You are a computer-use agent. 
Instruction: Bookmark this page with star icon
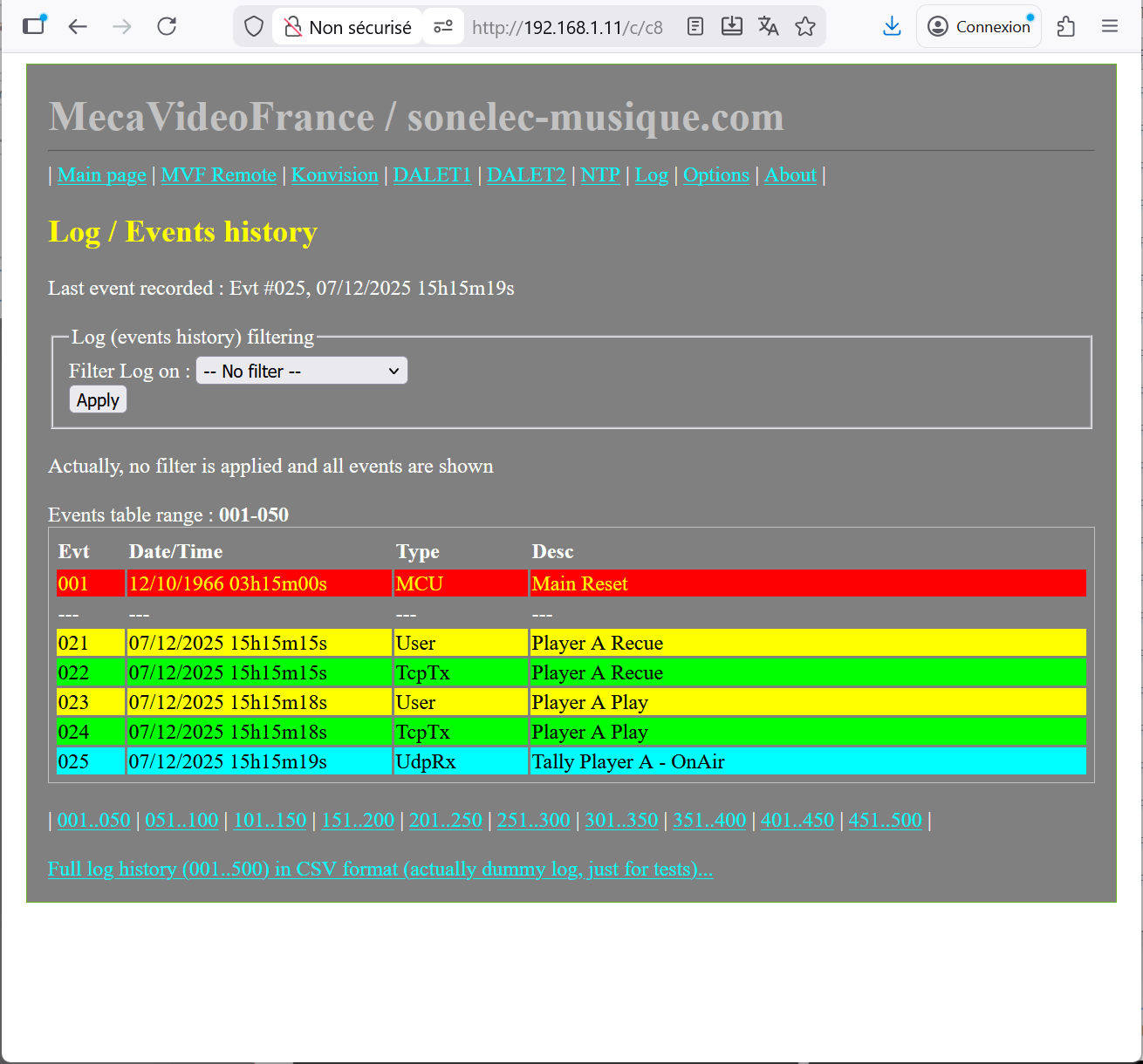coord(805,27)
